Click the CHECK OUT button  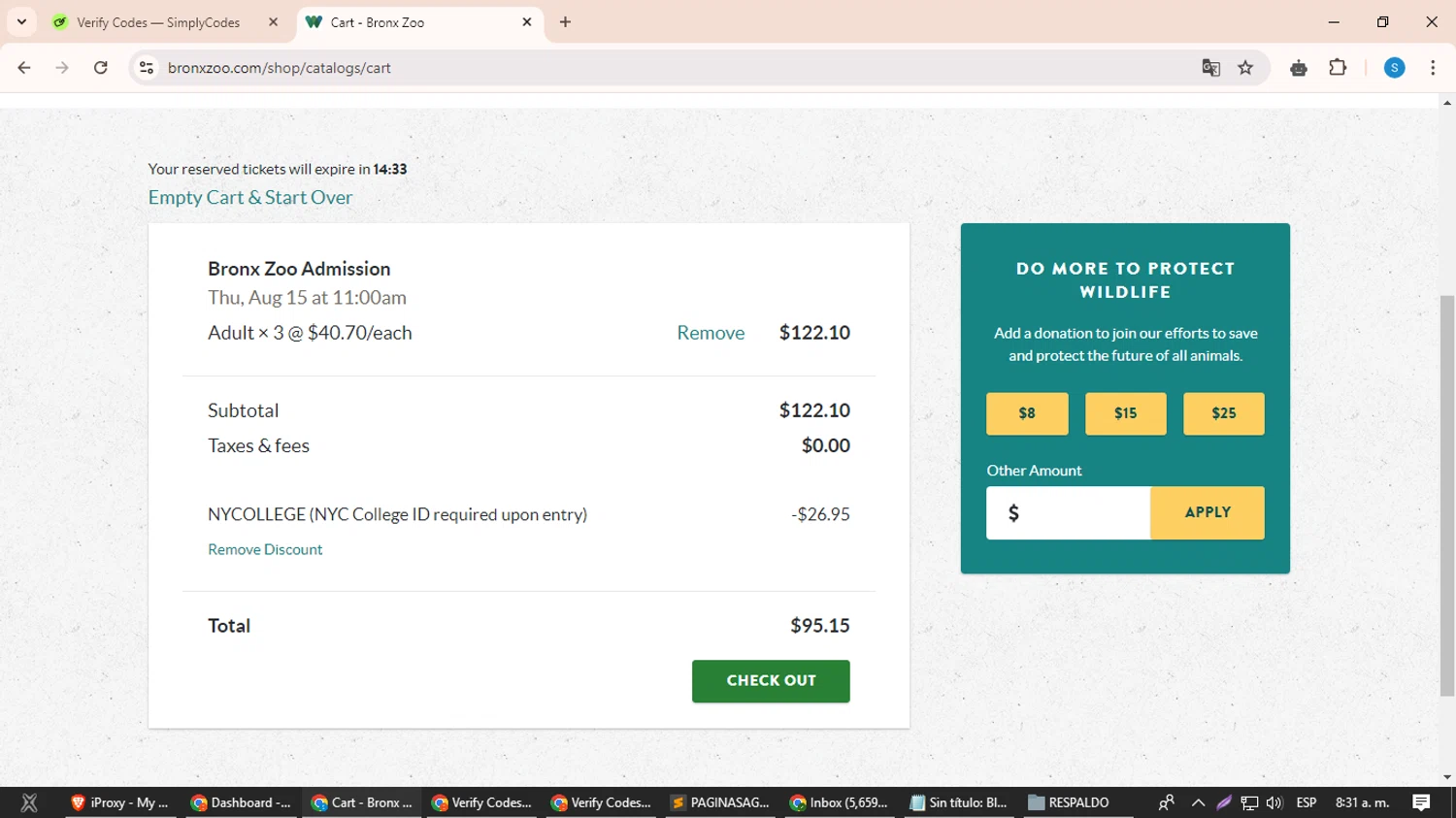tap(771, 681)
